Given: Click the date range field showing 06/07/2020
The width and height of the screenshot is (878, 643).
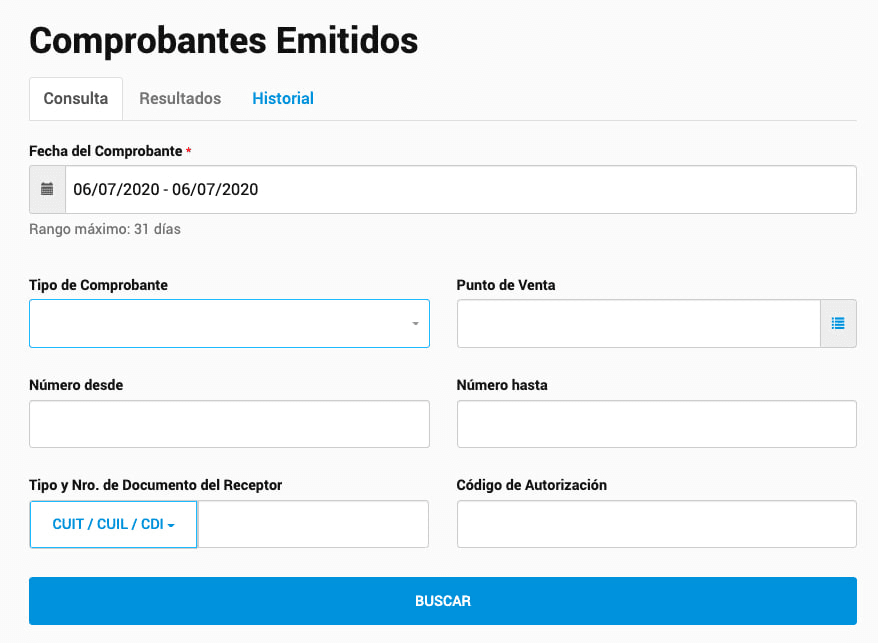Looking at the screenshot, I should (x=460, y=189).
